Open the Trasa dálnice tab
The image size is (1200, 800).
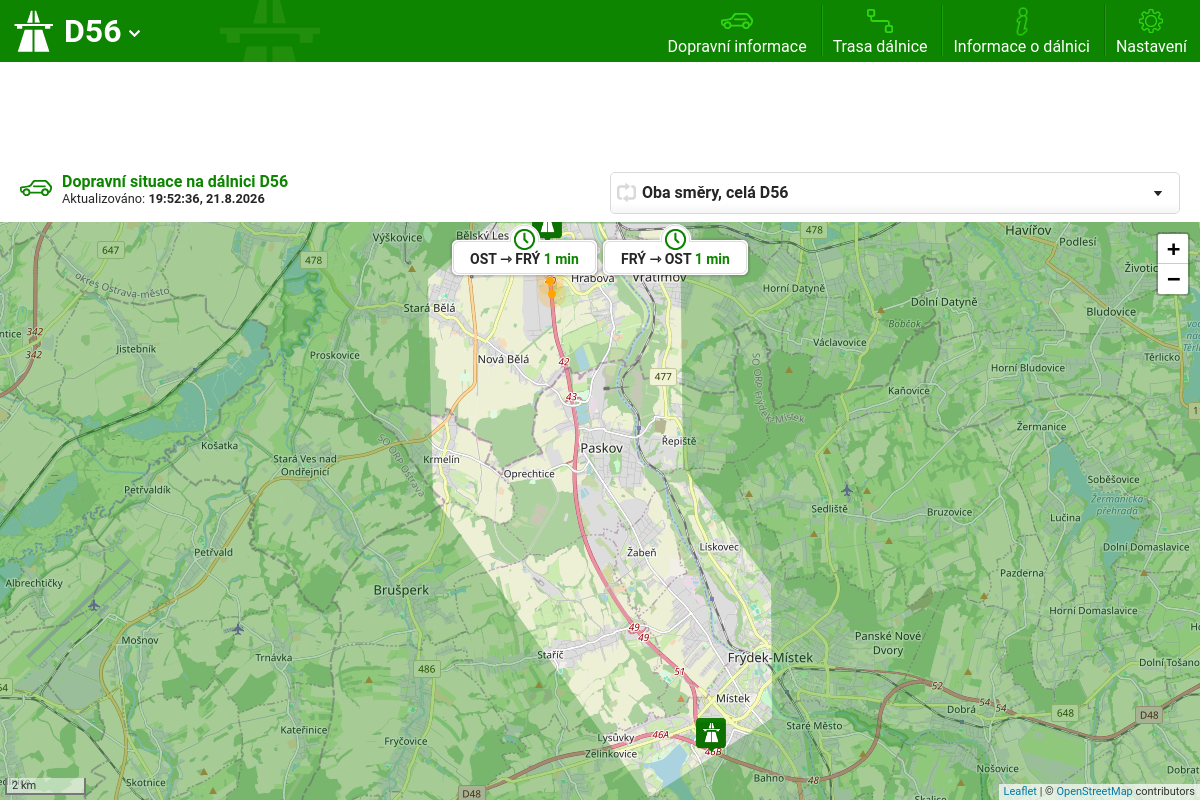(880, 31)
